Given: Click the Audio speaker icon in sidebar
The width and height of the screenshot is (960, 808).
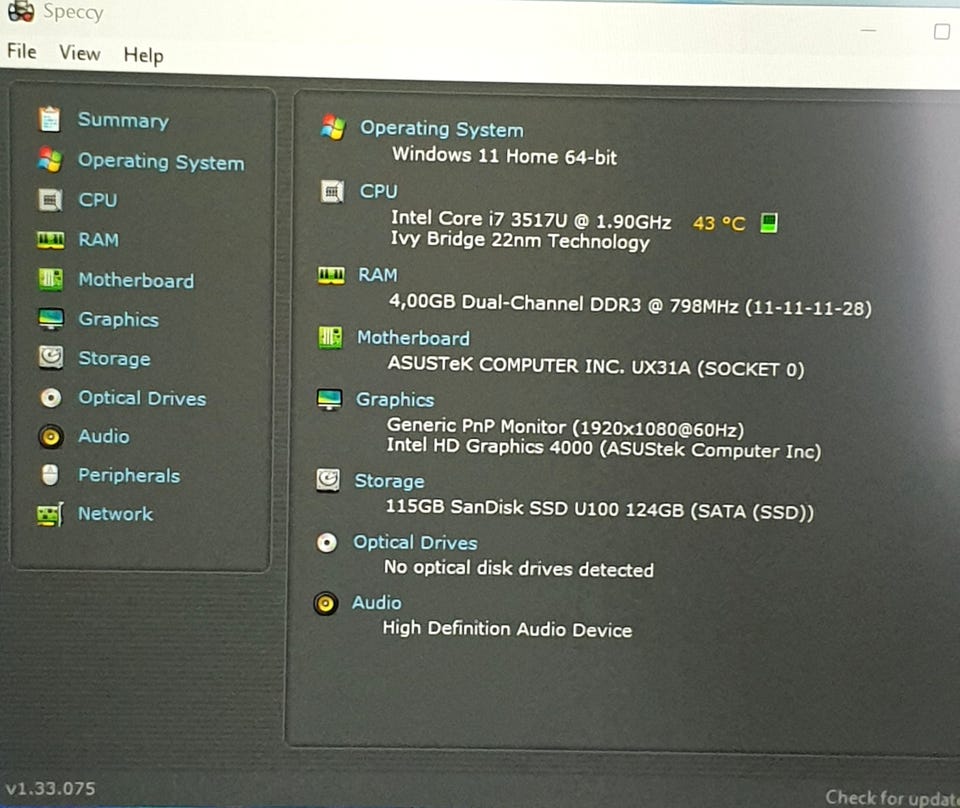Looking at the screenshot, I should click(51, 436).
